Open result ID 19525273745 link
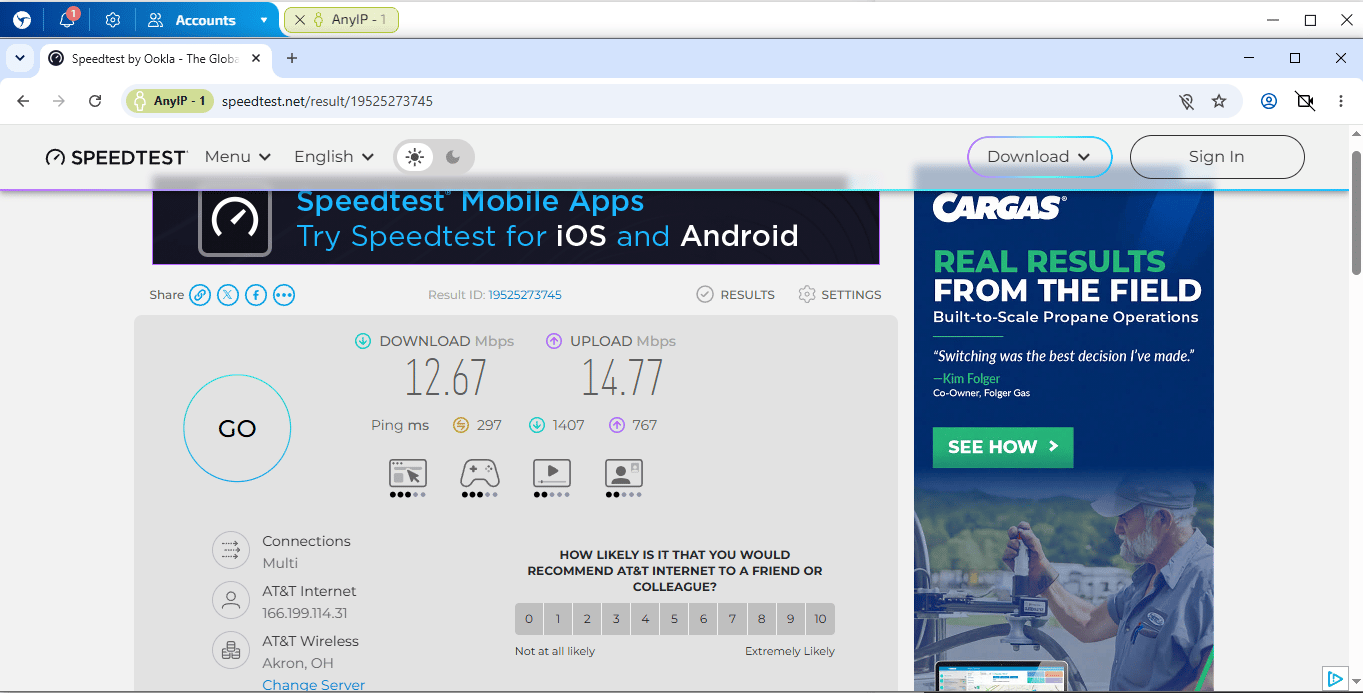Viewport: 1363px width, 693px height. 525,295
